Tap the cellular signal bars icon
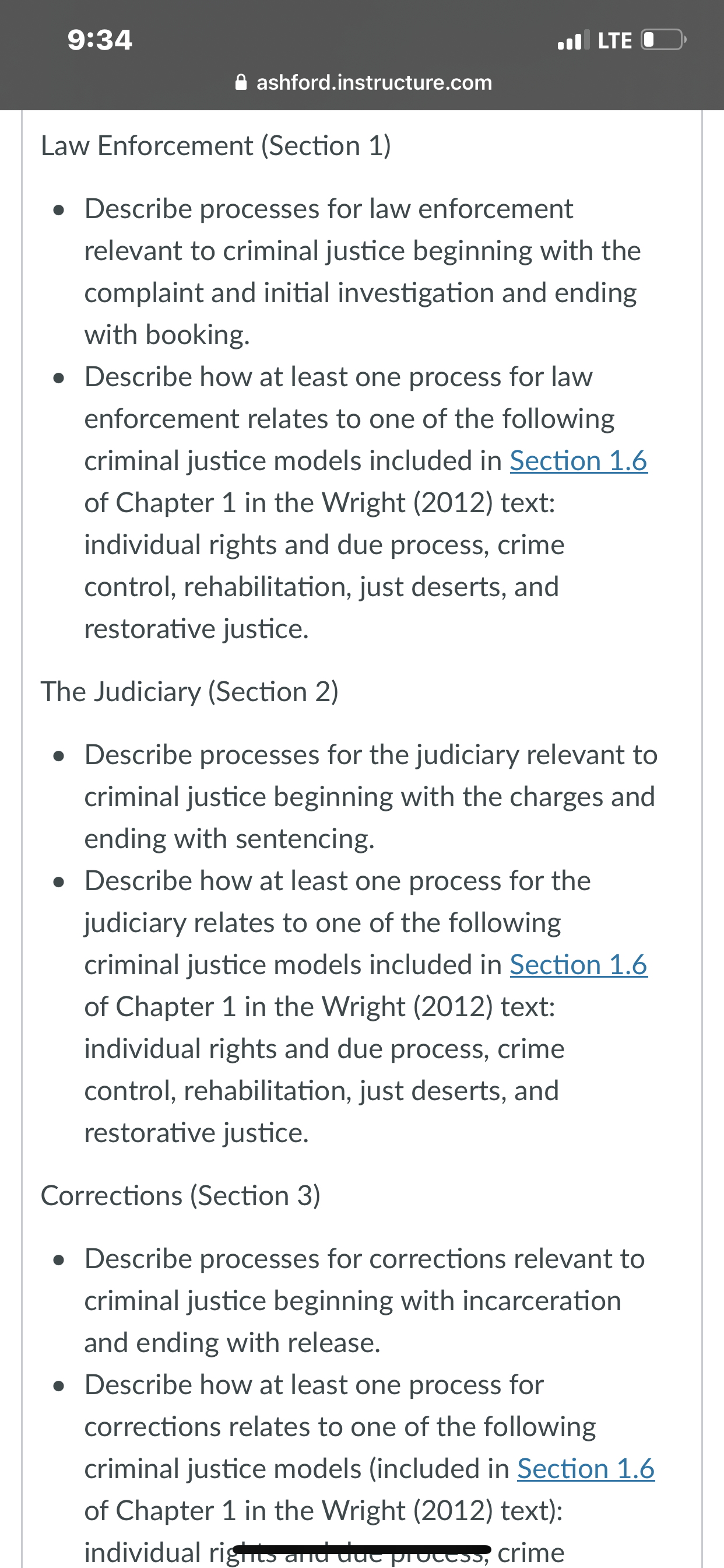Viewport: 724px width, 1568px height. pos(573,40)
